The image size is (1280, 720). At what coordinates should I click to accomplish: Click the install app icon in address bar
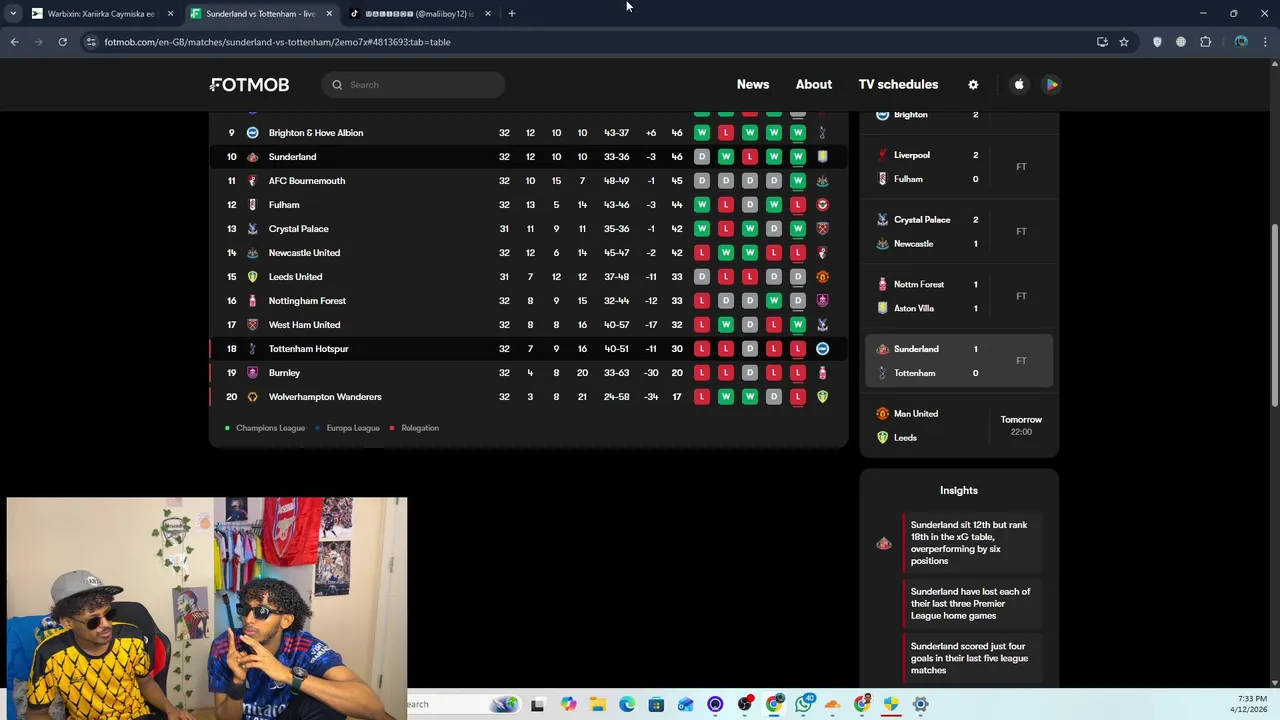(1102, 42)
